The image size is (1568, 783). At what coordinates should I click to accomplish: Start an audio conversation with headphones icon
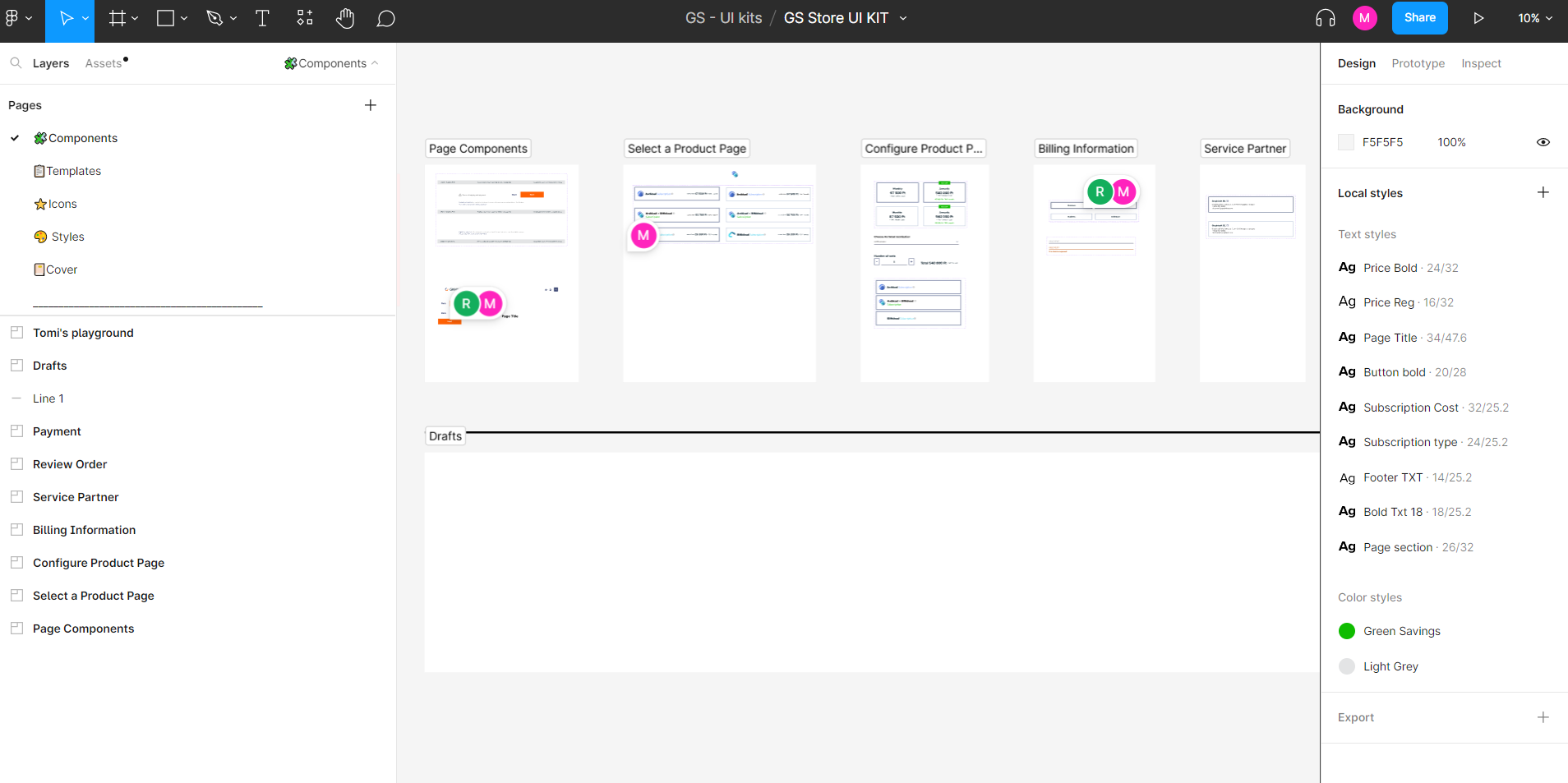(1325, 18)
